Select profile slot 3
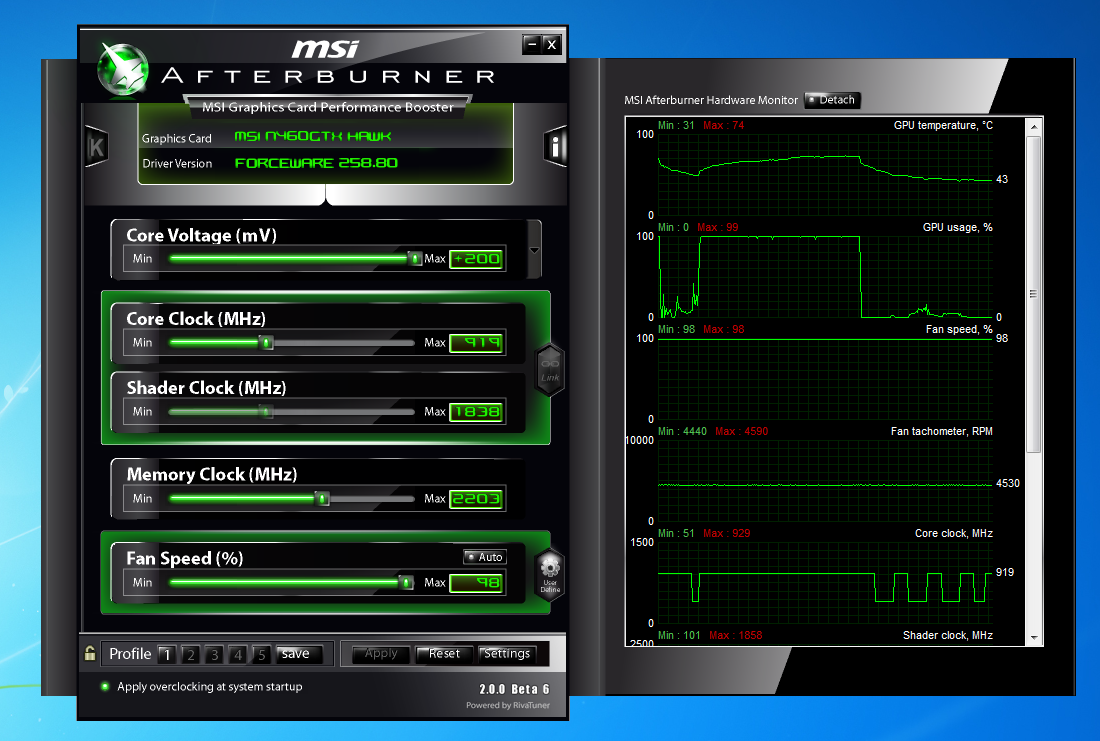Viewport: 1100px width, 741px height. pyautogui.click(x=214, y=654)
